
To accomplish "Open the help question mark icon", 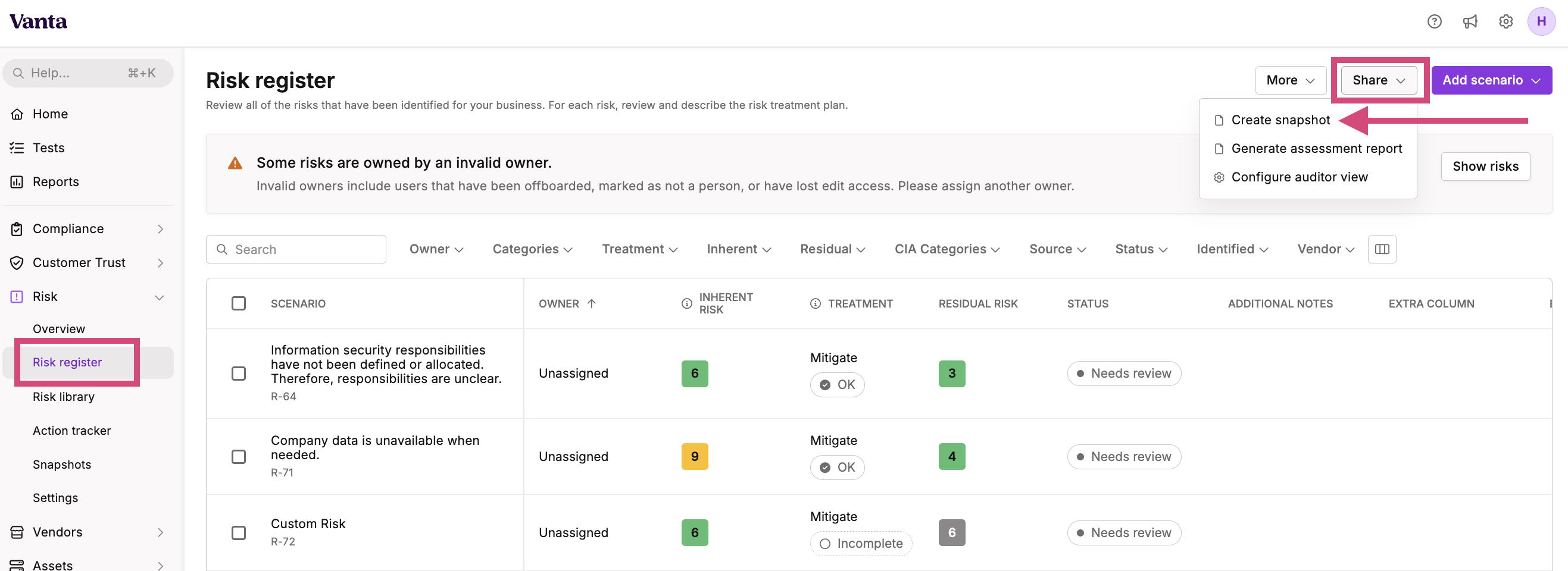I will point(1434,22).
